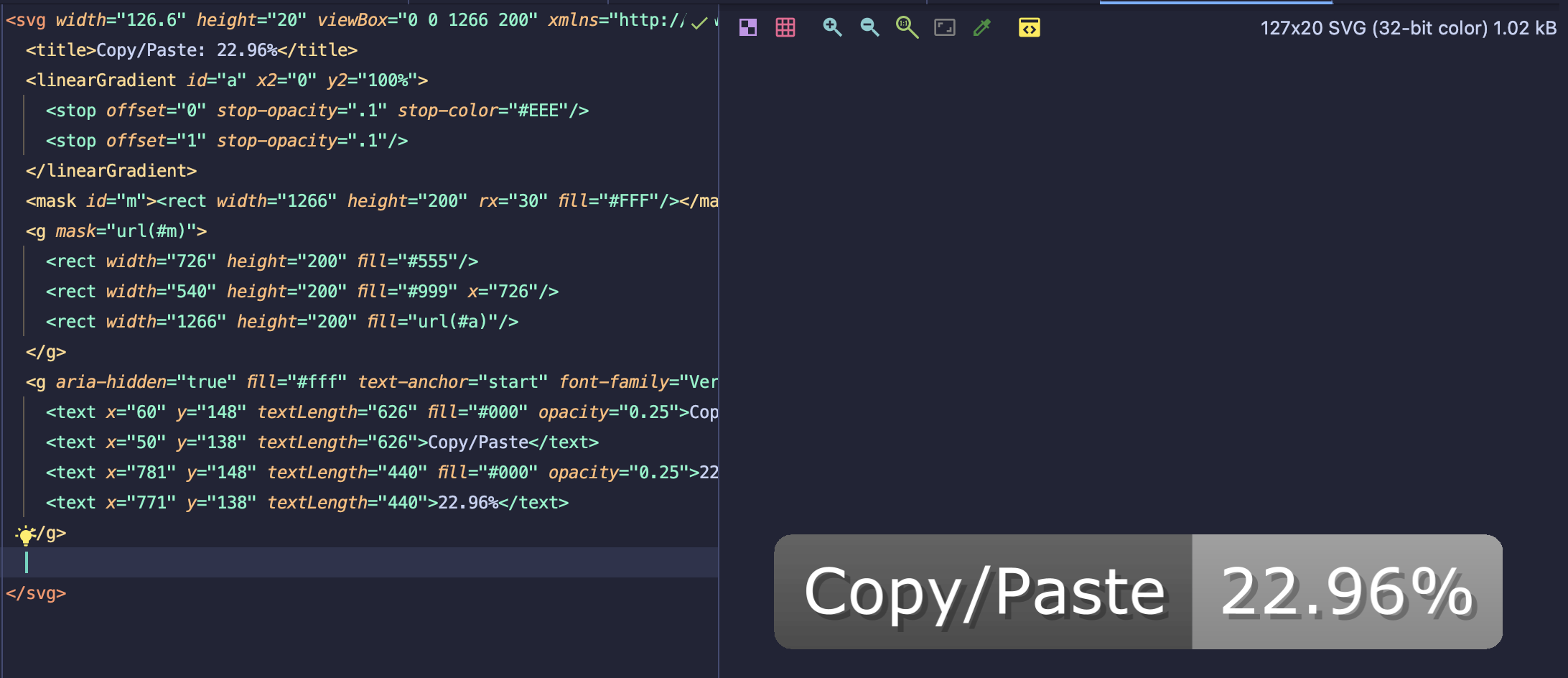
Task: Click the yellow editor and preview layout icon
Action: click(1030, 28)
